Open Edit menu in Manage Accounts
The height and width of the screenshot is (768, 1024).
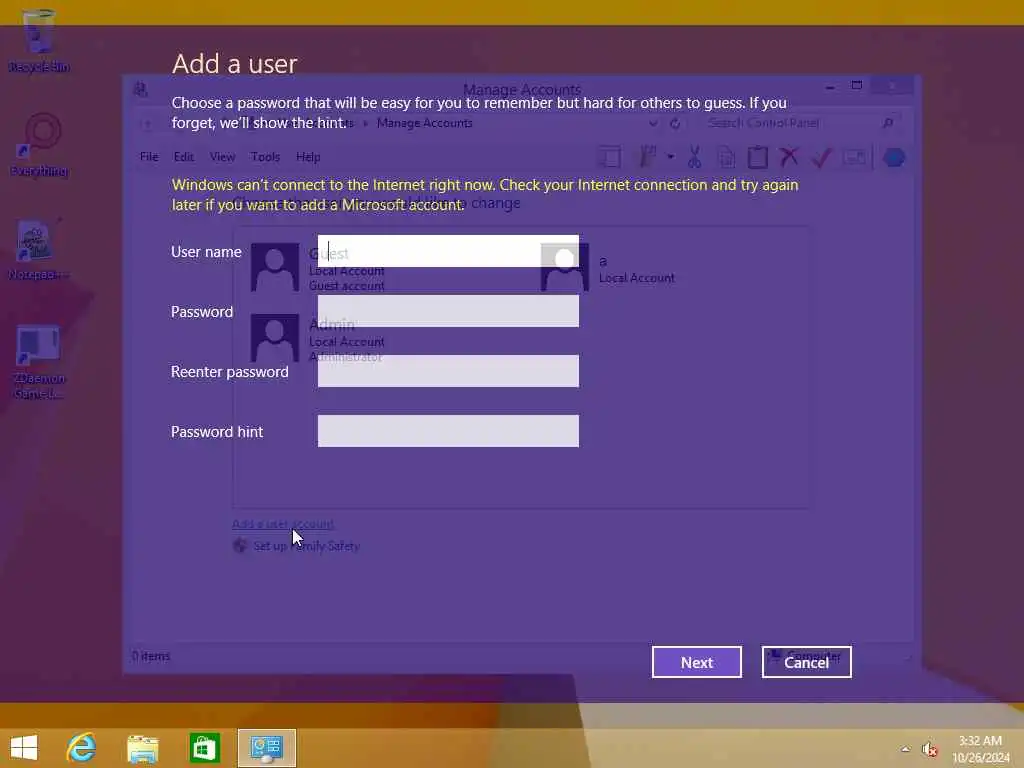(x=184, y=157)
